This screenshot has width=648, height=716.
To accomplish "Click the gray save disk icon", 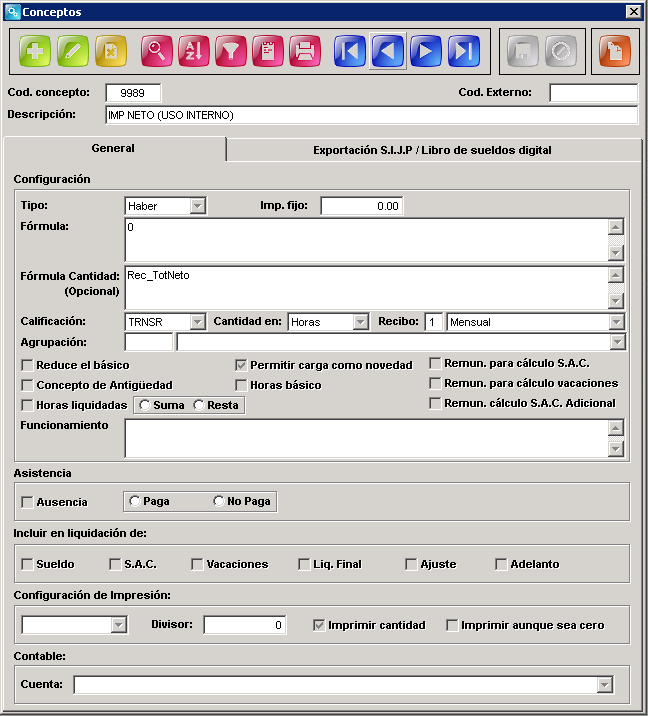I will pyautogui.click(x=523, y=51).
